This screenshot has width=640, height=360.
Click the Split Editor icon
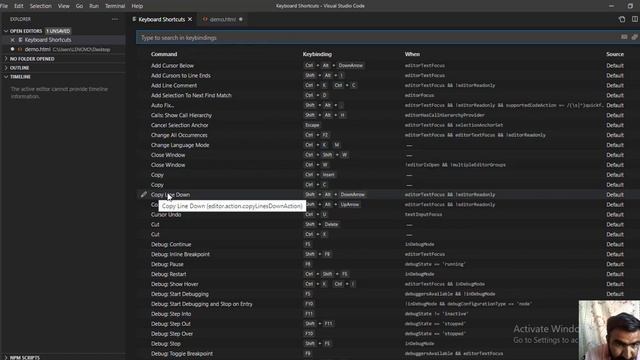[x=635, y=19]
